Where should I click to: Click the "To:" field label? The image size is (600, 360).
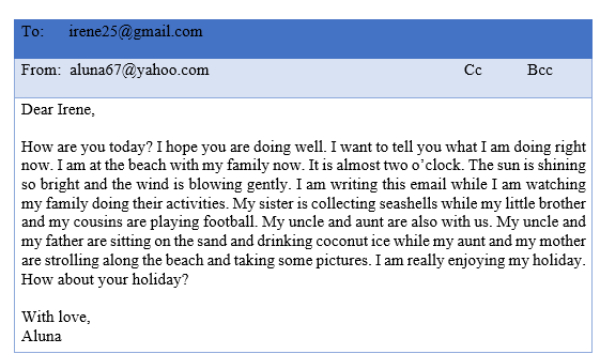(33, 31)
